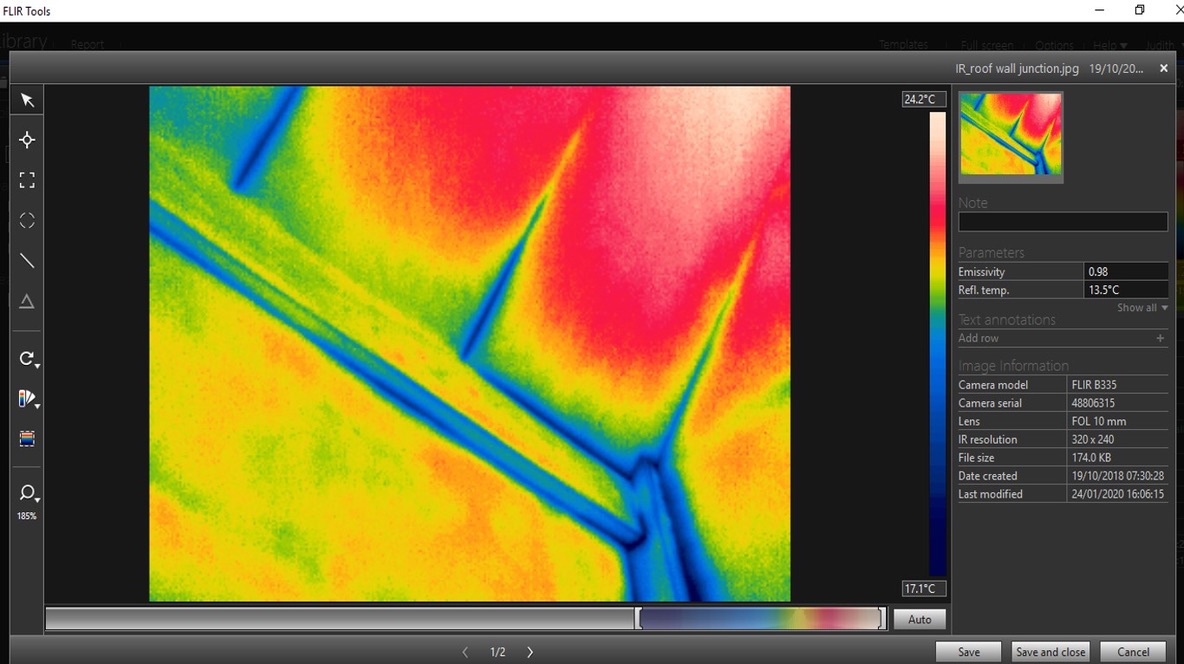Open the color palette tool
The image size is (1184, 664).
click(25, 398)
